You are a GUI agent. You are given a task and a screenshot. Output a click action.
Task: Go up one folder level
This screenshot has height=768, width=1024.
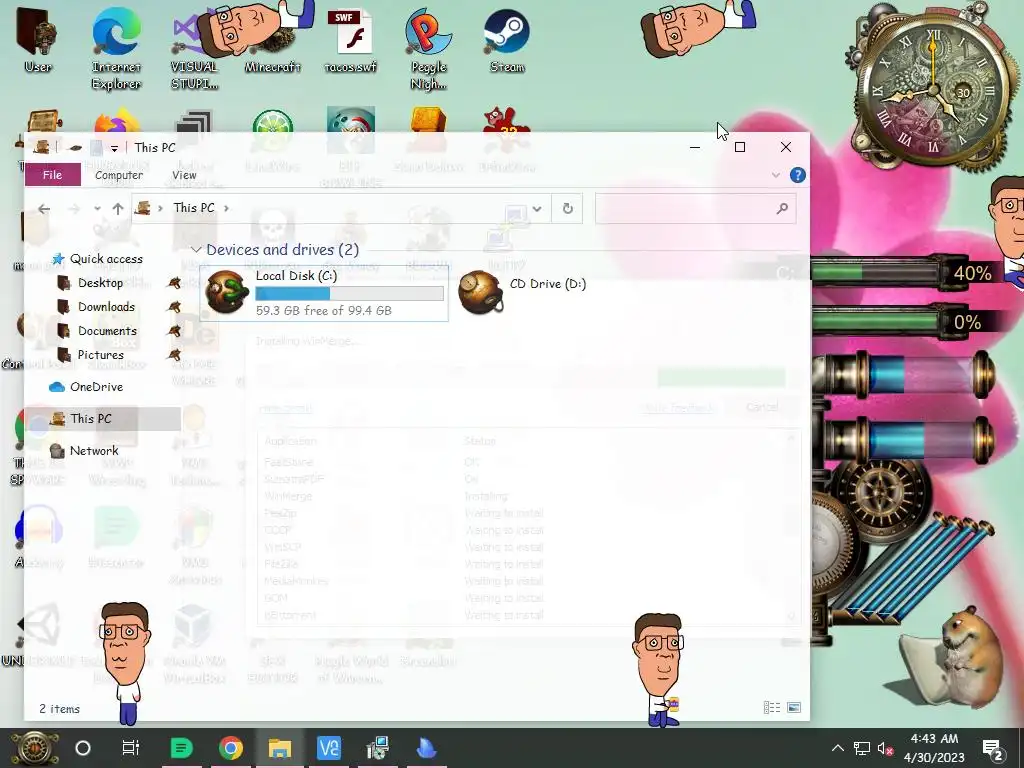point(118,209)
